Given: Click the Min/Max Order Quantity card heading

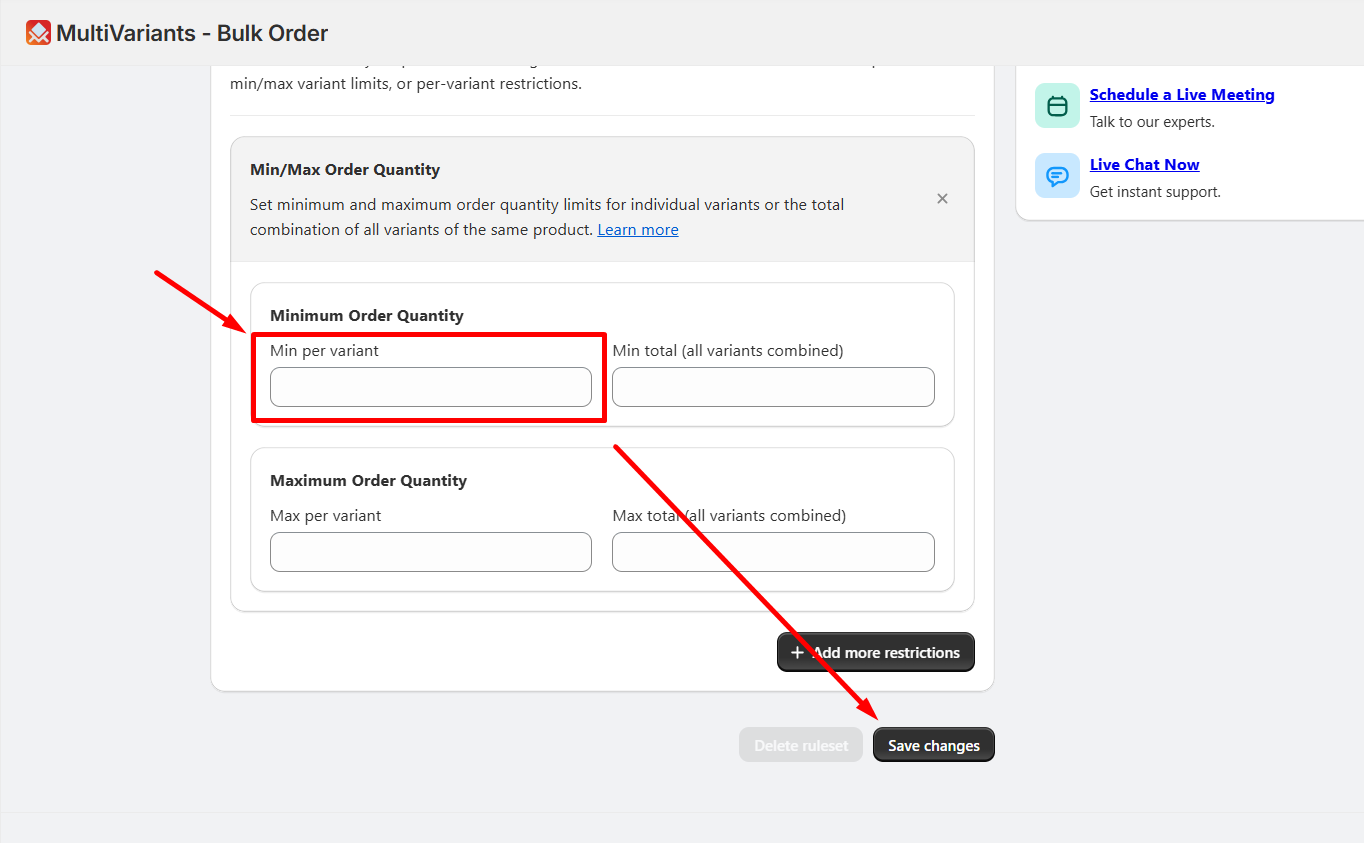Looking at the screenshot, I should tap(345, 170).
